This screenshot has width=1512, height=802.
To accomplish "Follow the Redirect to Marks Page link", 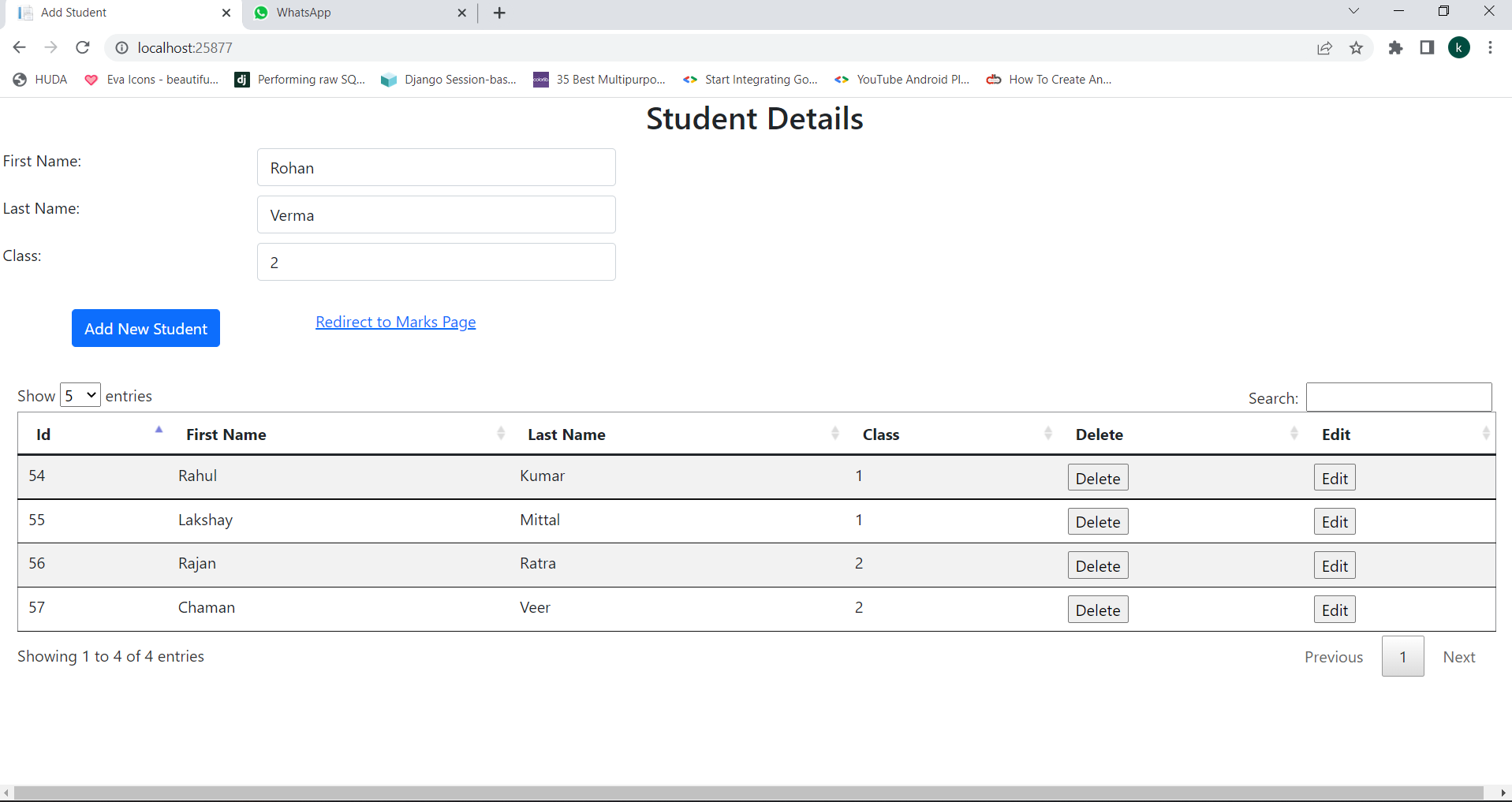I will click(396, 322).
